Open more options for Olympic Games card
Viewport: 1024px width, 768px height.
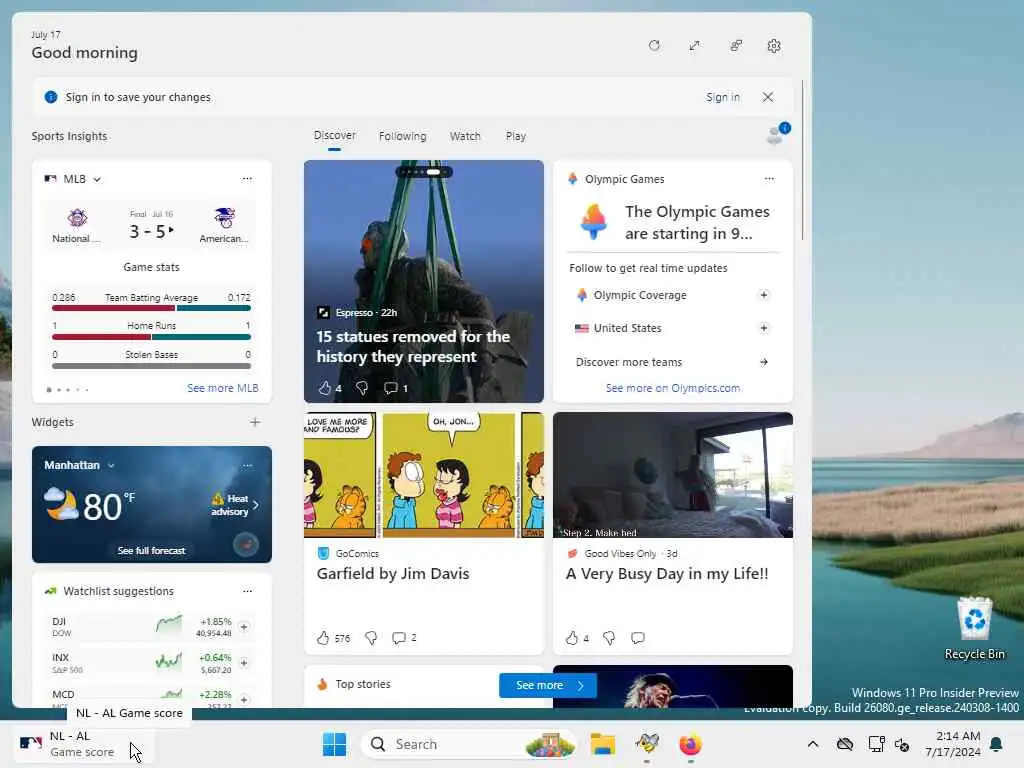click(769, 178)
